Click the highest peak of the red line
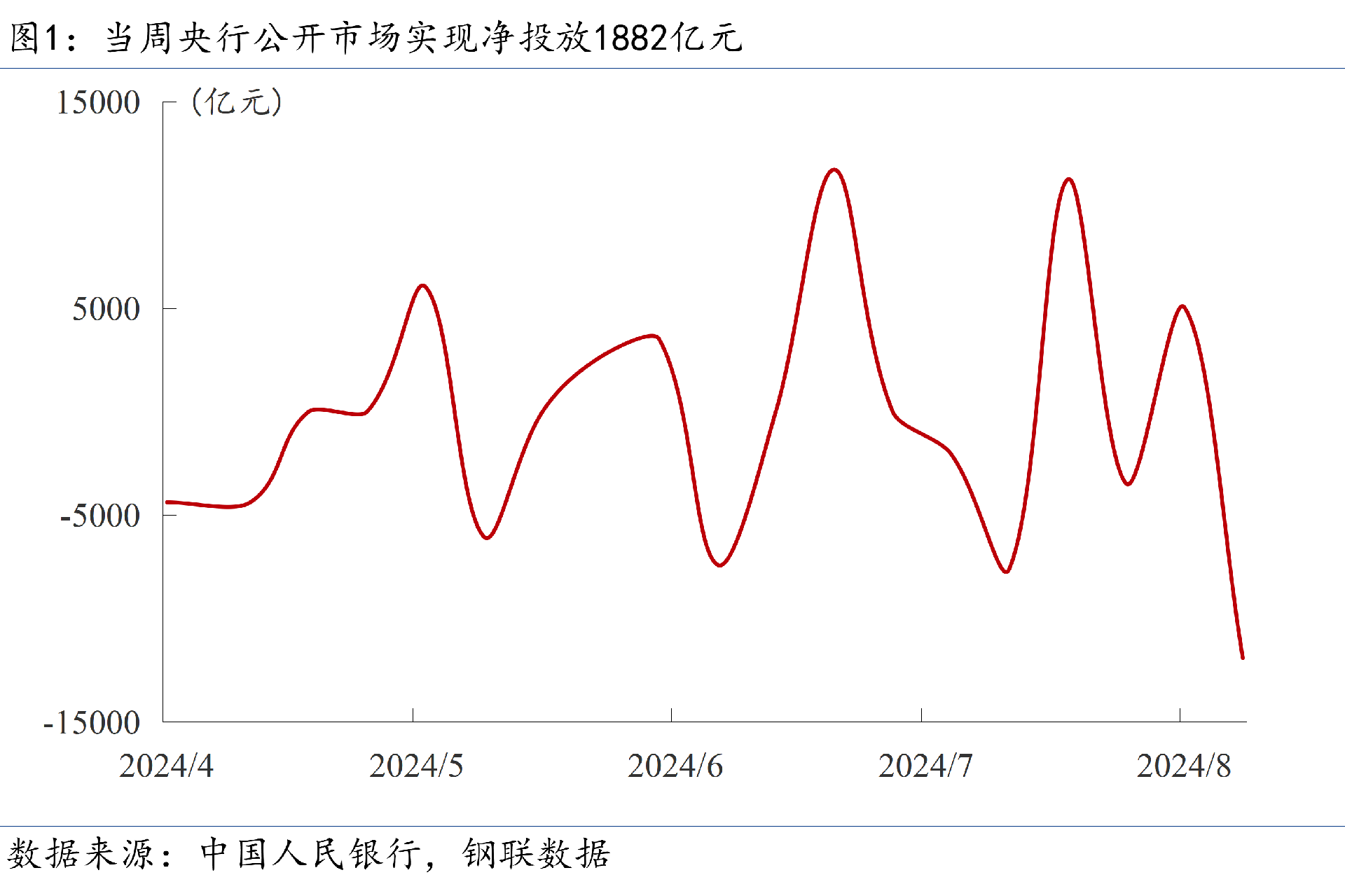The width and height of the screenshot is (1345, 896). pyautogui.click(x=834, y=170)
